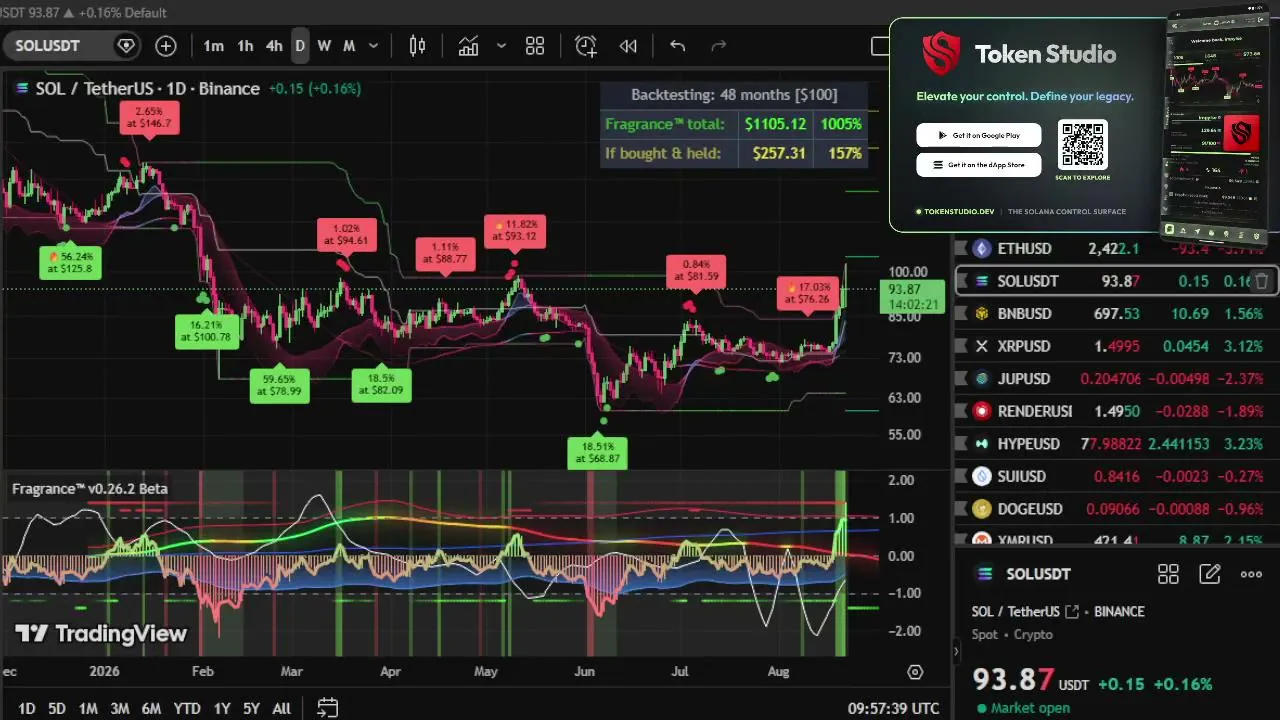Set chart range to 5Y

tap(251, 708)
